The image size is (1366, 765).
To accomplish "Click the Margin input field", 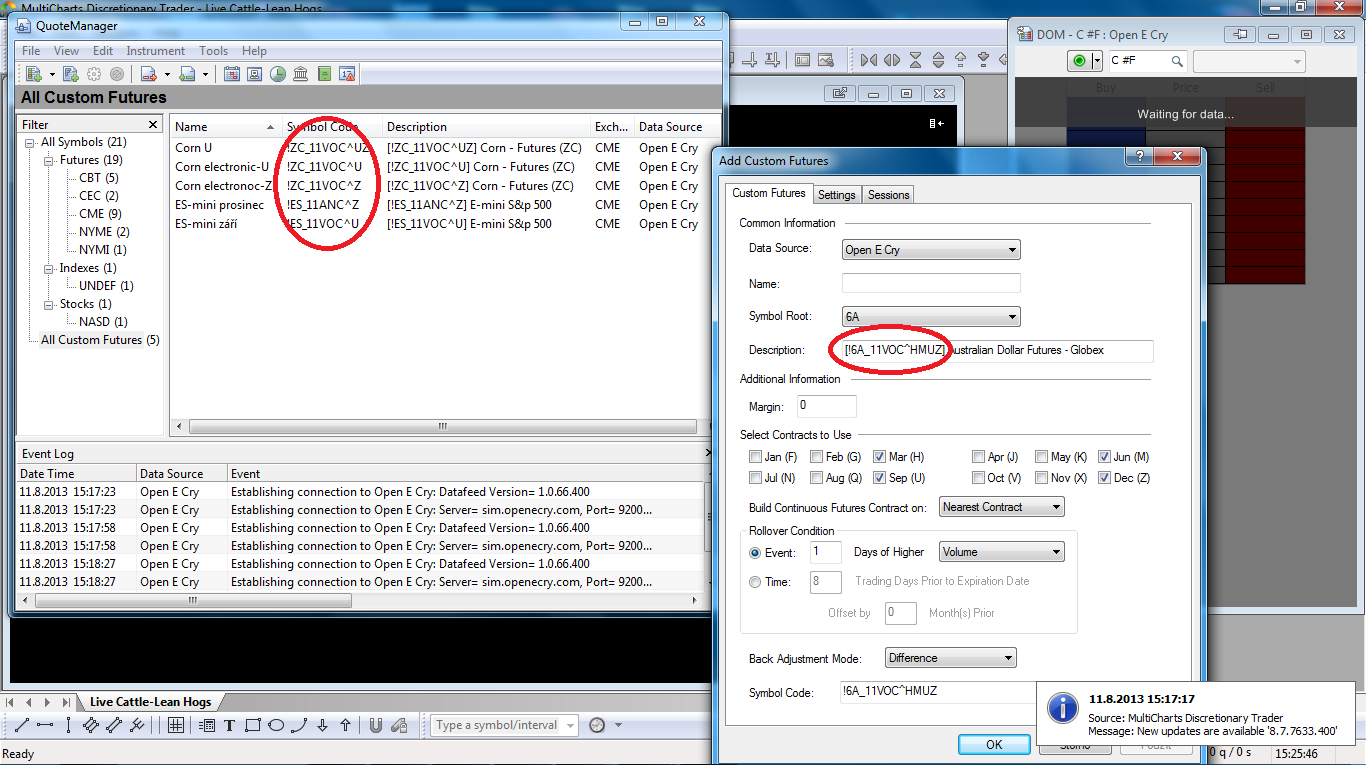I will tap(827, 406).
